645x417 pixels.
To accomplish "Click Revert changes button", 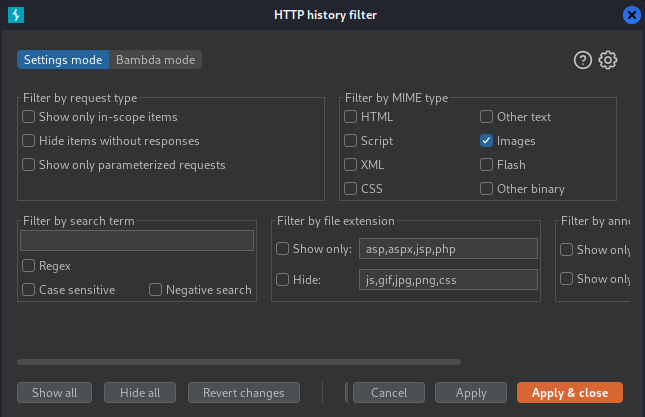I will [x=244, y=393].
